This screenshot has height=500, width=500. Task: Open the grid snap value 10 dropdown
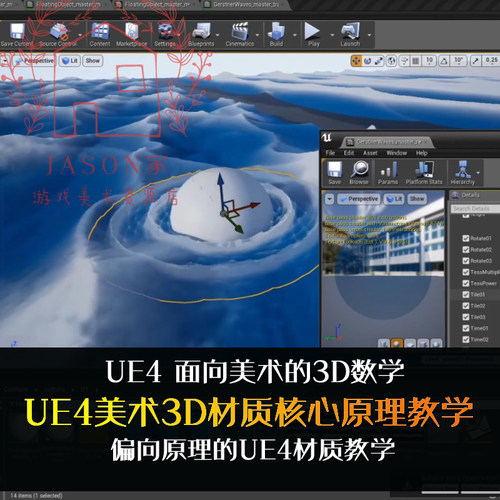[x=429, y=61]
